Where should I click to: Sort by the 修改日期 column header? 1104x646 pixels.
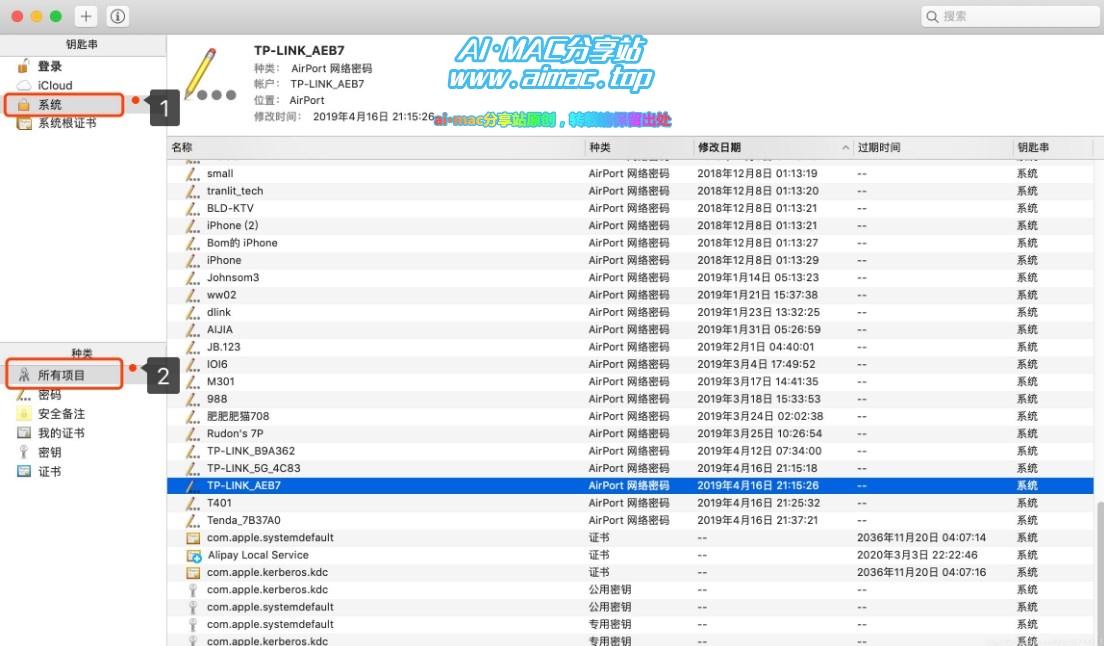[x=772, y=147]
